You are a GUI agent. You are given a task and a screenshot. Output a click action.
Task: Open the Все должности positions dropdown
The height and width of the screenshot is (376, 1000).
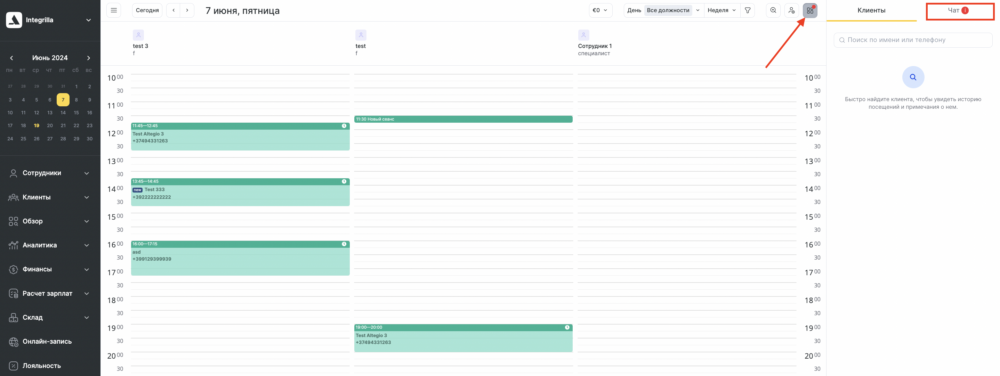(x=673, y=10)
